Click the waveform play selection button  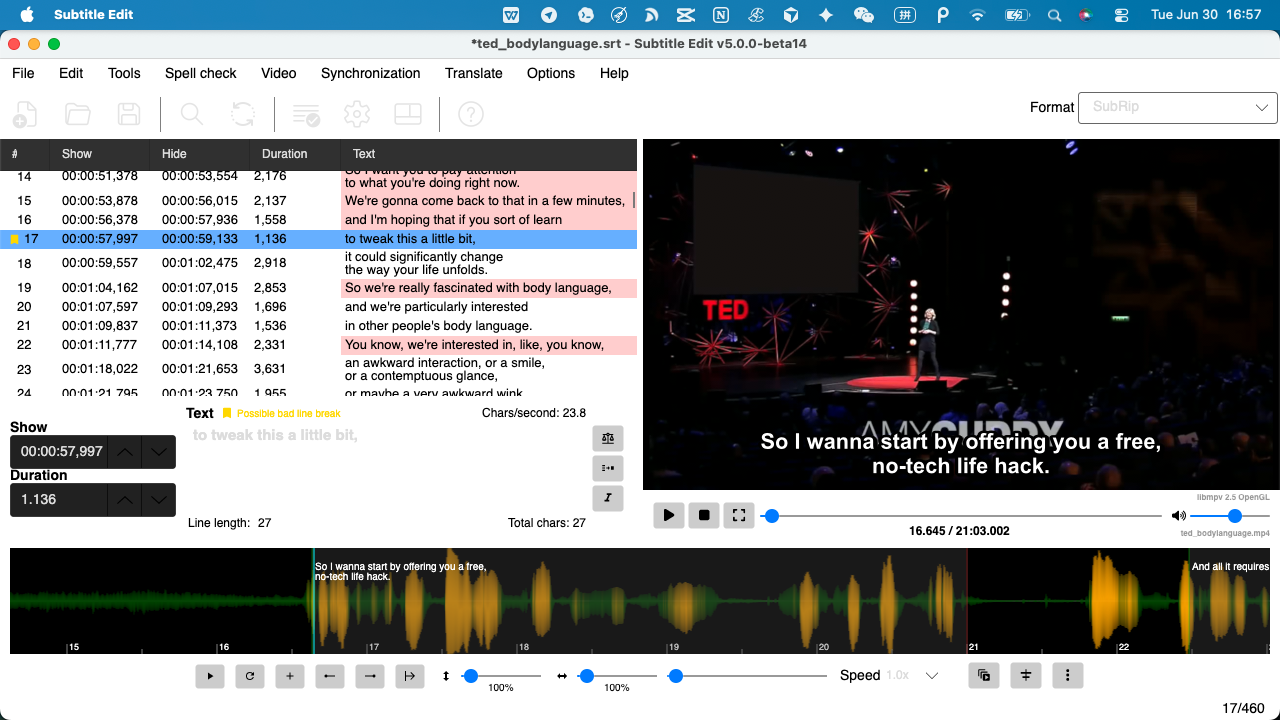click(x=210, y=676)
